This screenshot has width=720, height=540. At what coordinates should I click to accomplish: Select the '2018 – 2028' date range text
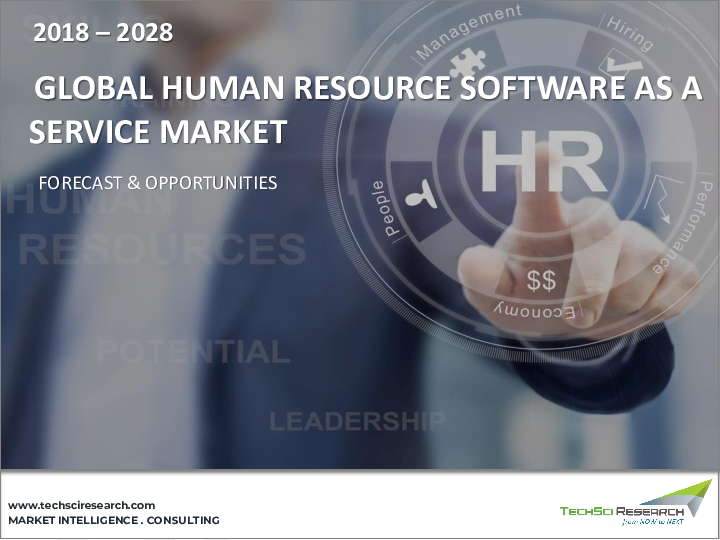(103, 33)
